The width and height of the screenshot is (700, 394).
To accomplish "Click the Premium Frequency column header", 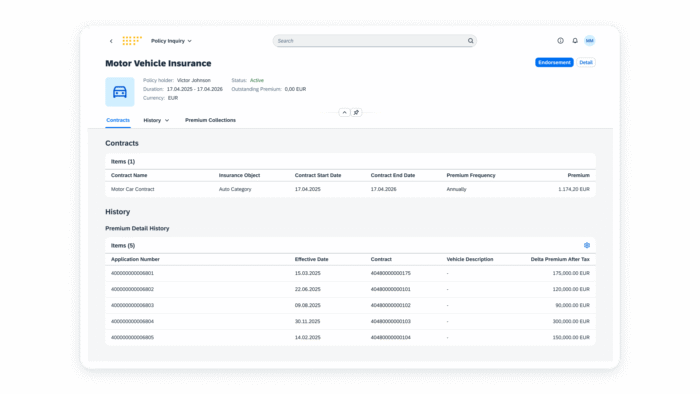I will click(x=471, y=175).
